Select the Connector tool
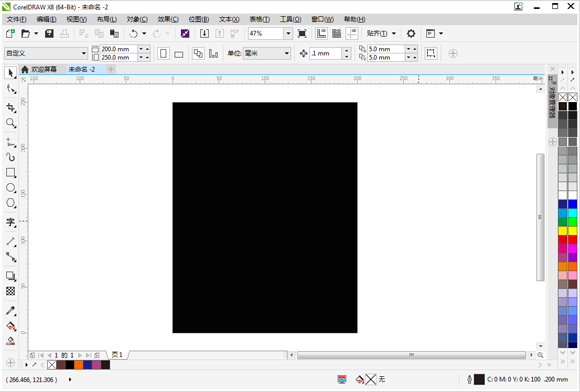 click(x=10, y=257)
